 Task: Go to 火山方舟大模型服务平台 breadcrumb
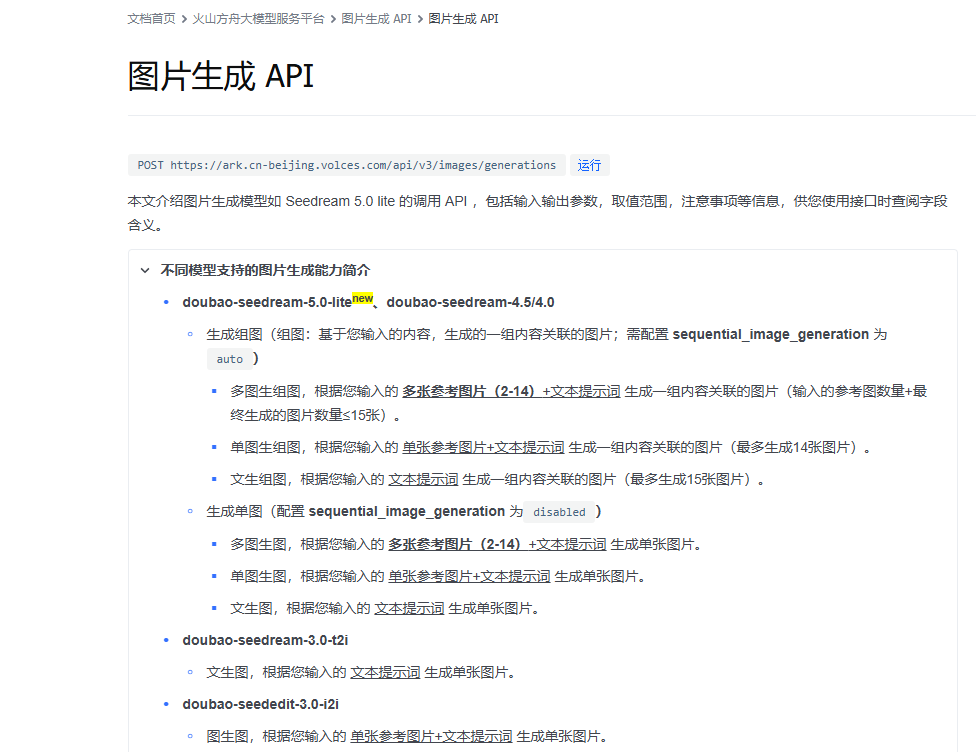258,19
